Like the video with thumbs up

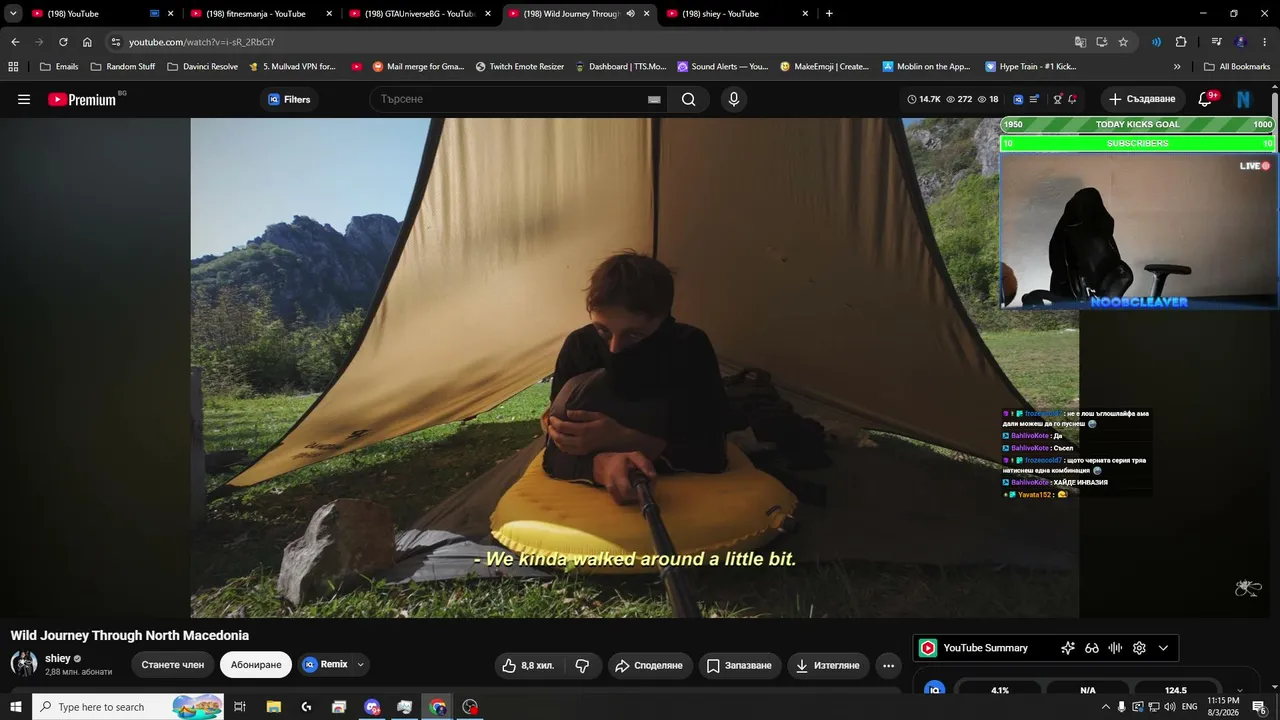(x=529, y=666)
